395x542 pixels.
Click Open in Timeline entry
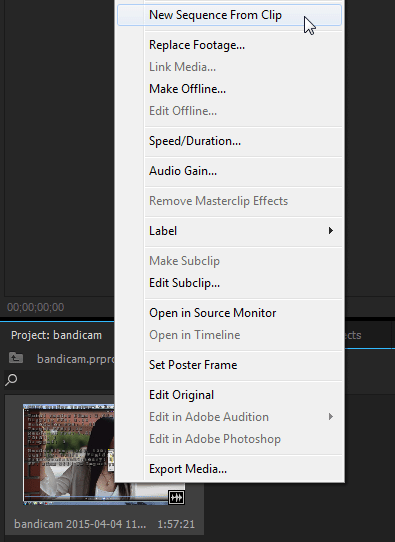click(x=229, y=335)
